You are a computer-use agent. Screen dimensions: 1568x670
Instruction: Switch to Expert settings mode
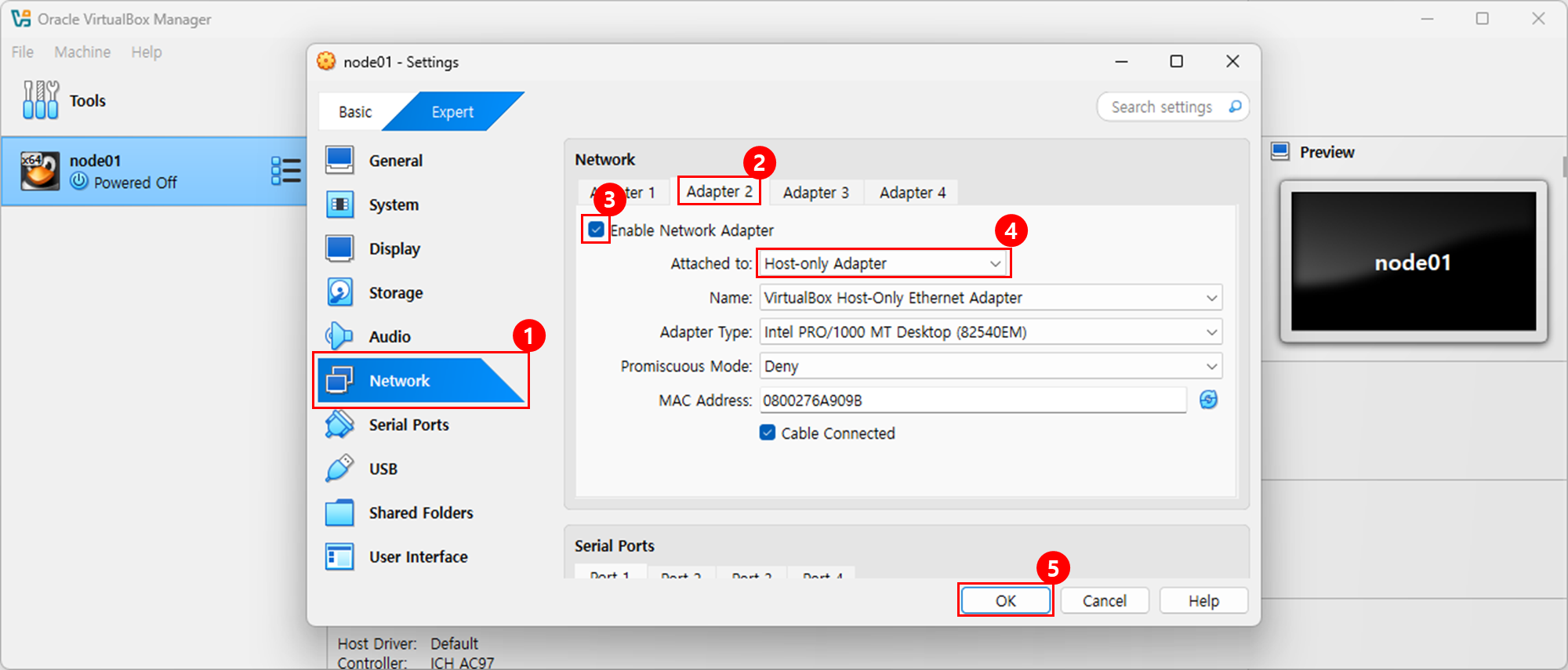(x=452, y=112)
